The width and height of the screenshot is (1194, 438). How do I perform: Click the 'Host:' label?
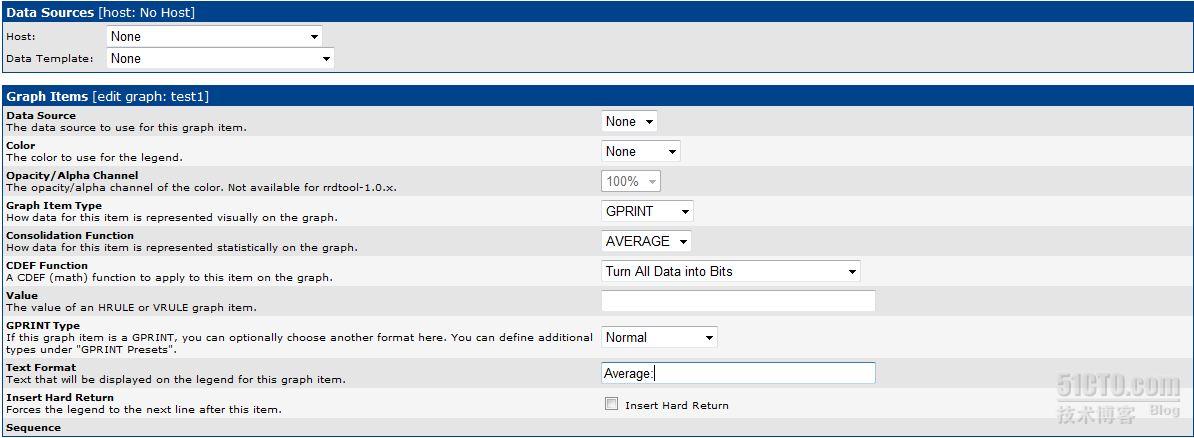21,37
